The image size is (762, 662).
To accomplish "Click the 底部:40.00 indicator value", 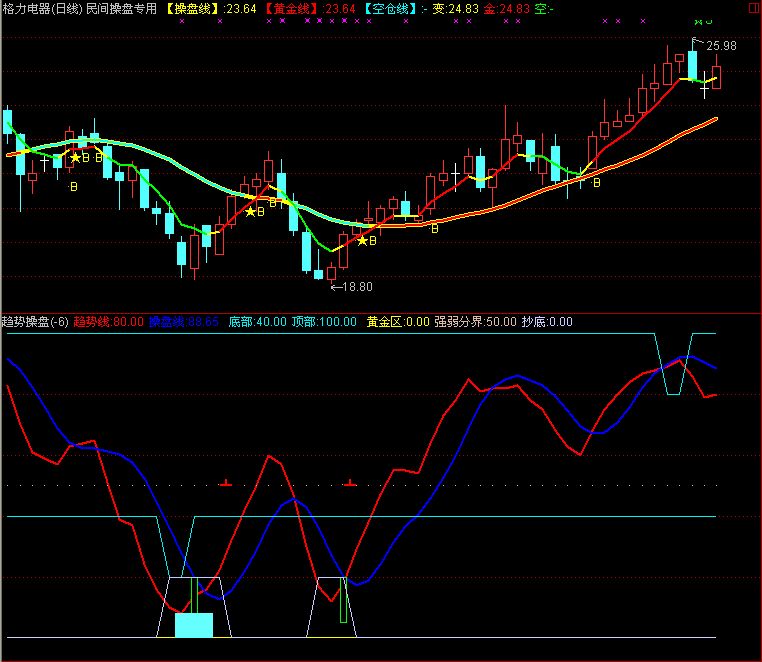I will click(258, 322).
